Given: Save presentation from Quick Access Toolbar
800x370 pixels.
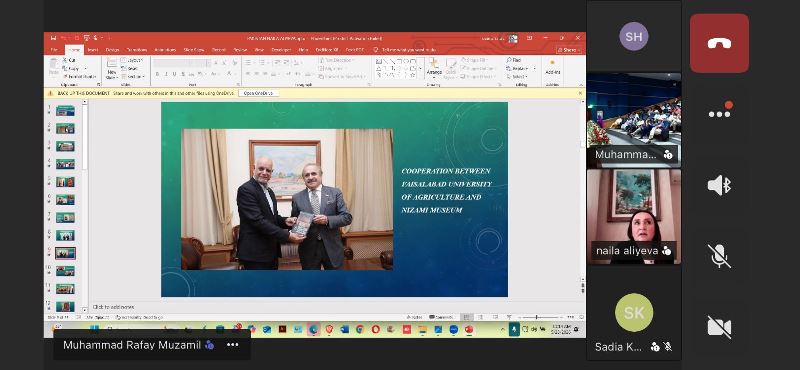Looking at the screenshot, I should [x=53, y=38].
